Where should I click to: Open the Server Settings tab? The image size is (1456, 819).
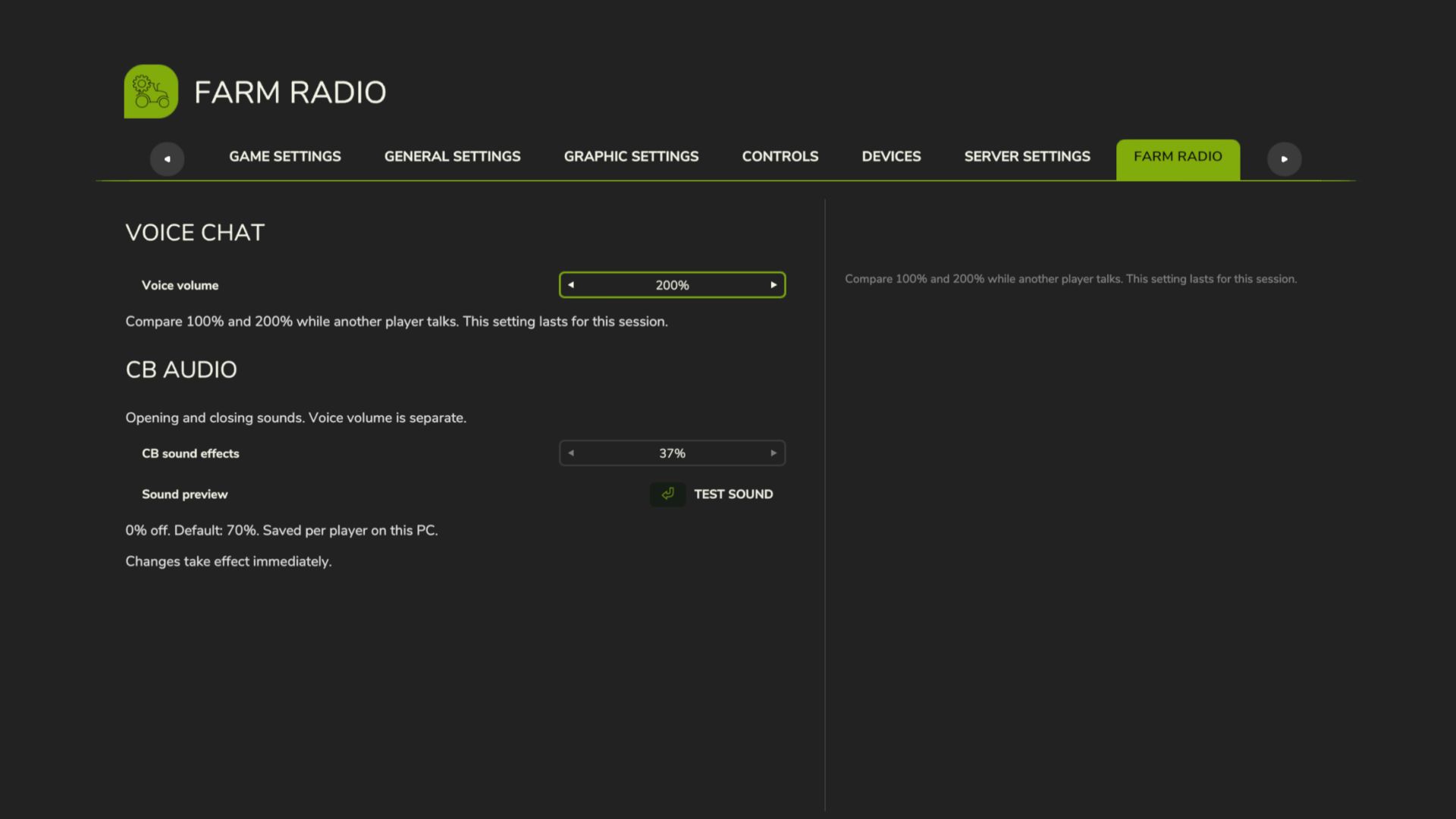coord(1027,156)
